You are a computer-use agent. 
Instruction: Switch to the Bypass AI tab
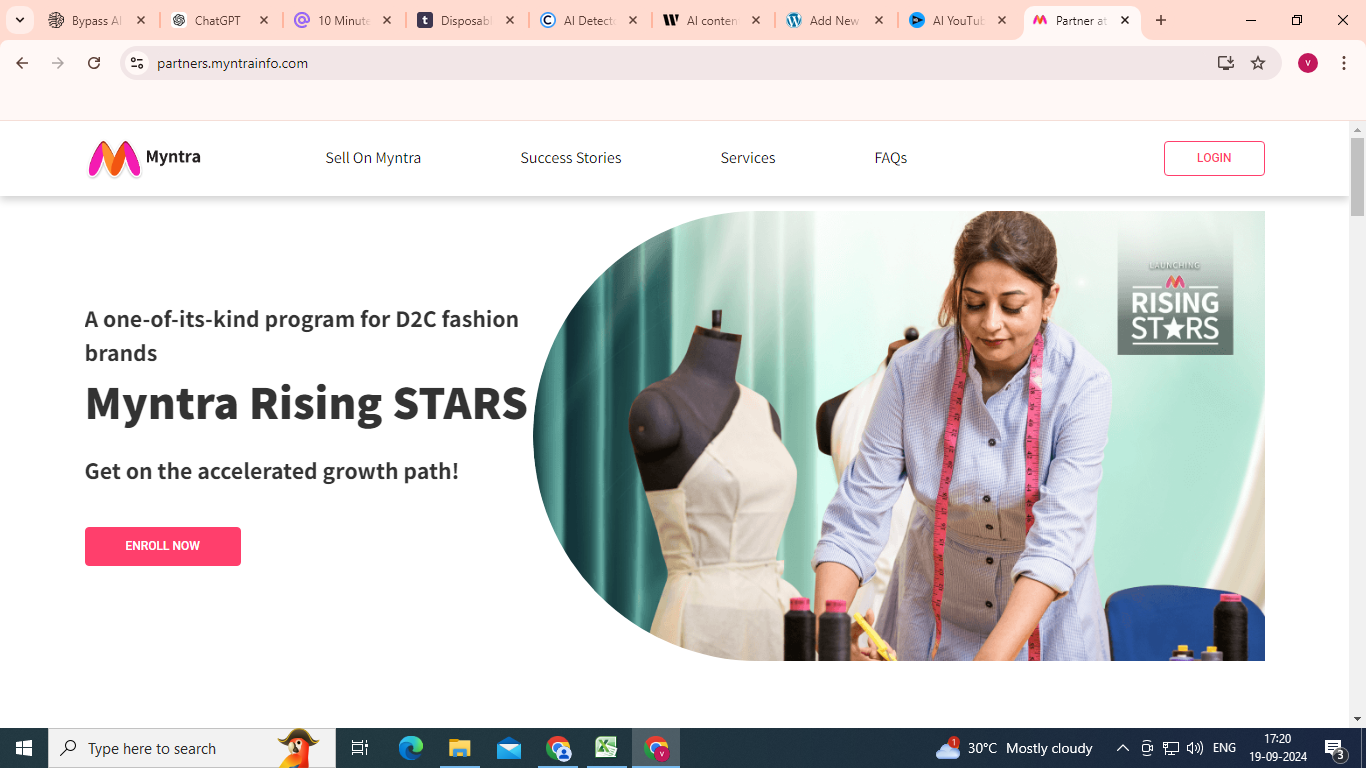pos(97,20)
